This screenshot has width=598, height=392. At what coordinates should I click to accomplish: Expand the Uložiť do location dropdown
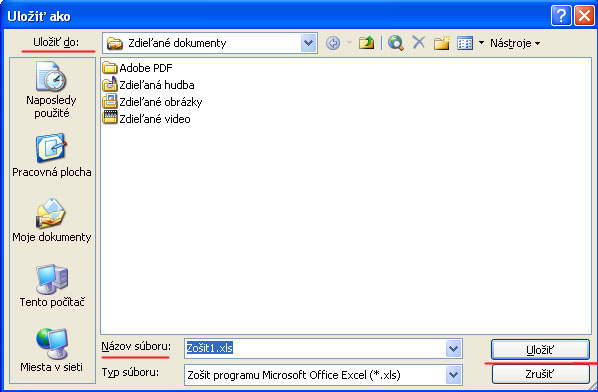[x=308, y=43]
